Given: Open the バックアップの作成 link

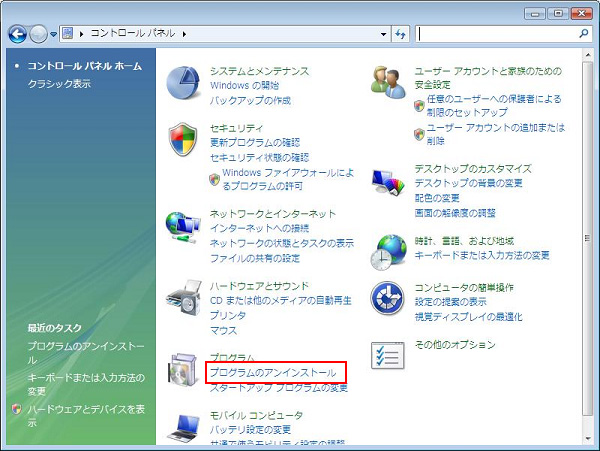Looking at the screenshot, I should point(250,101).
